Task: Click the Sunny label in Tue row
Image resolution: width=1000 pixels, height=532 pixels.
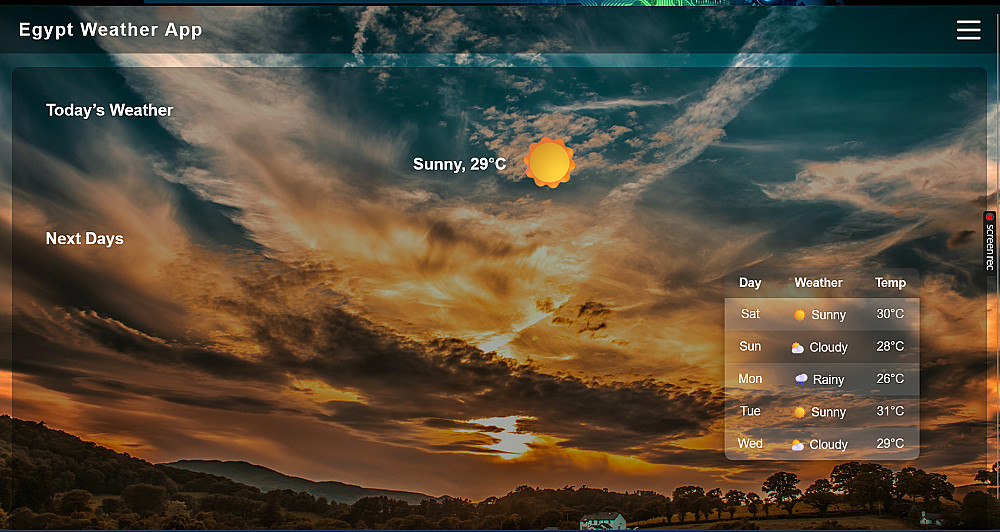Action: (828, 413)
